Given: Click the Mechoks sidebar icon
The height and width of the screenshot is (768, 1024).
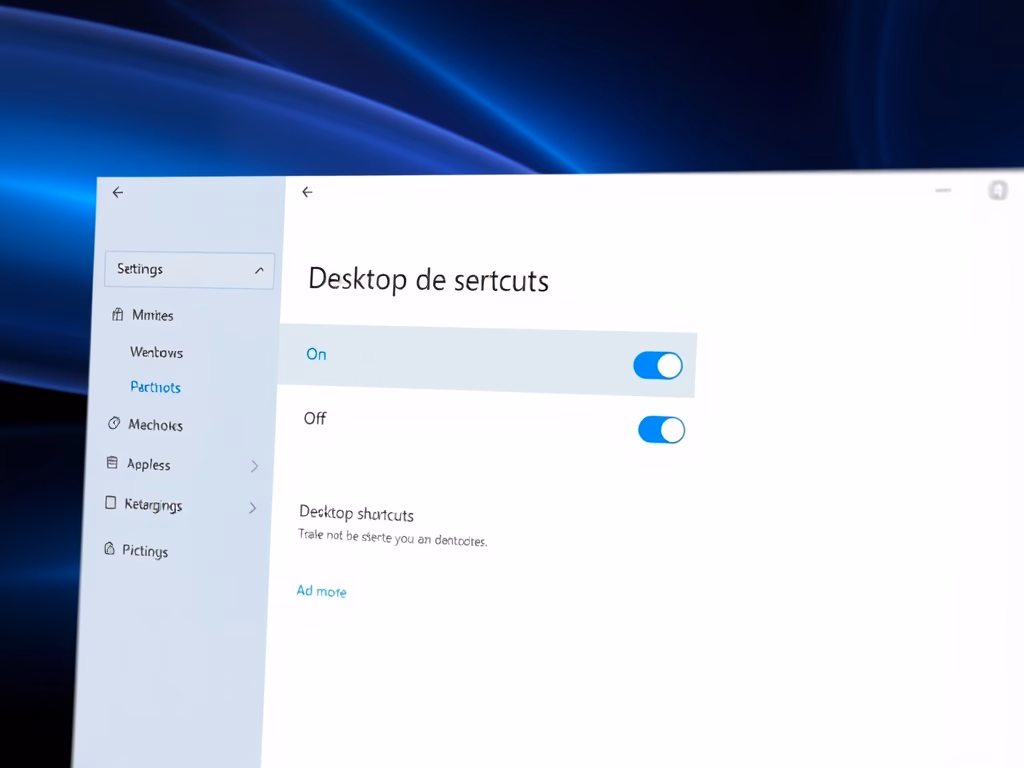Looking at the screenshot, I should pos(114,424).
